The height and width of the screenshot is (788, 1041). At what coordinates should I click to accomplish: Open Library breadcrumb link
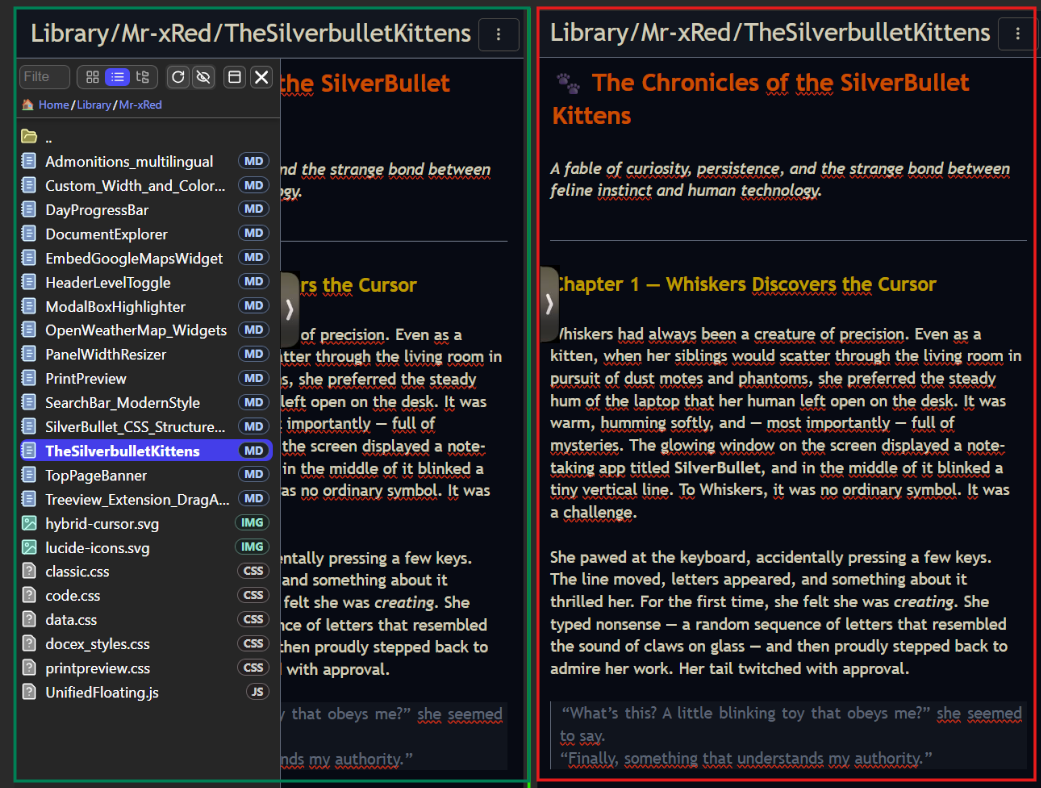point(94,105)
